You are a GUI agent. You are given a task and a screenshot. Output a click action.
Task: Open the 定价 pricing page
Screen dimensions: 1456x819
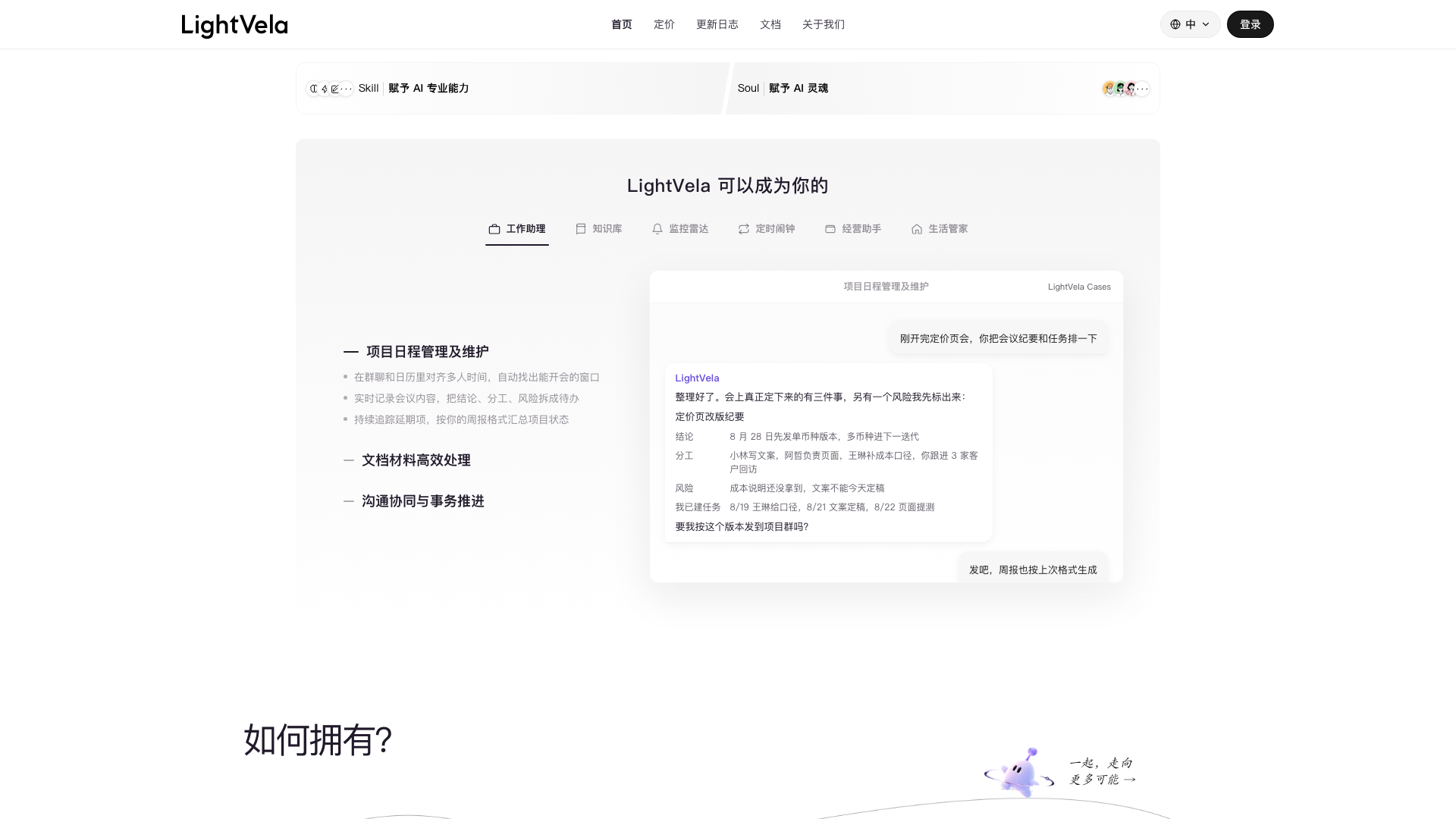(664, 24)
